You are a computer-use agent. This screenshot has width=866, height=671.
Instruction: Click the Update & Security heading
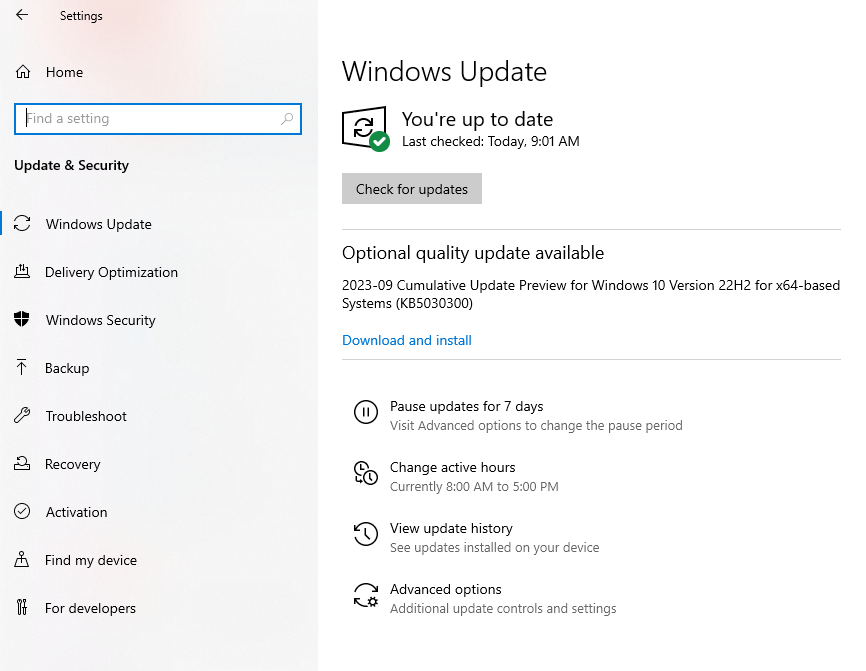click(71, 165)
